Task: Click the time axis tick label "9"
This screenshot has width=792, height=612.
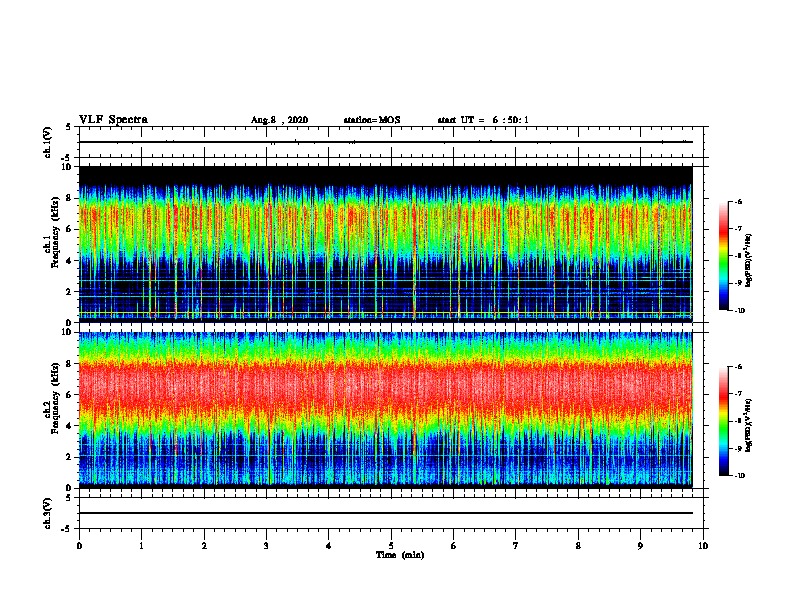Action: pyautogui.click(x=640, y=546)
